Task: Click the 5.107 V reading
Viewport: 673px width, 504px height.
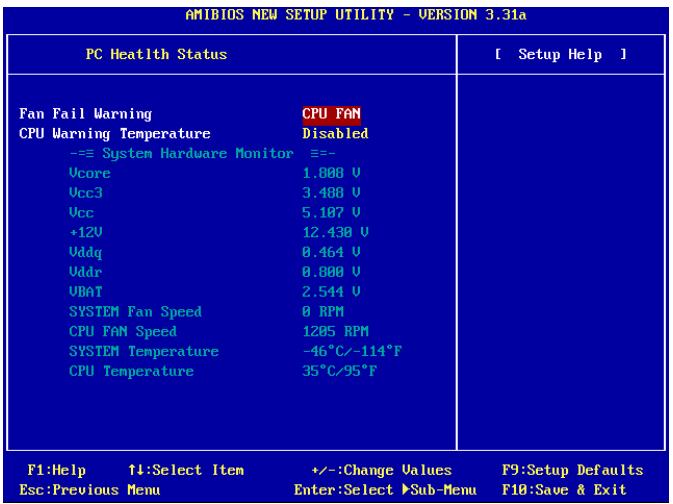Action: coord(331,213)
